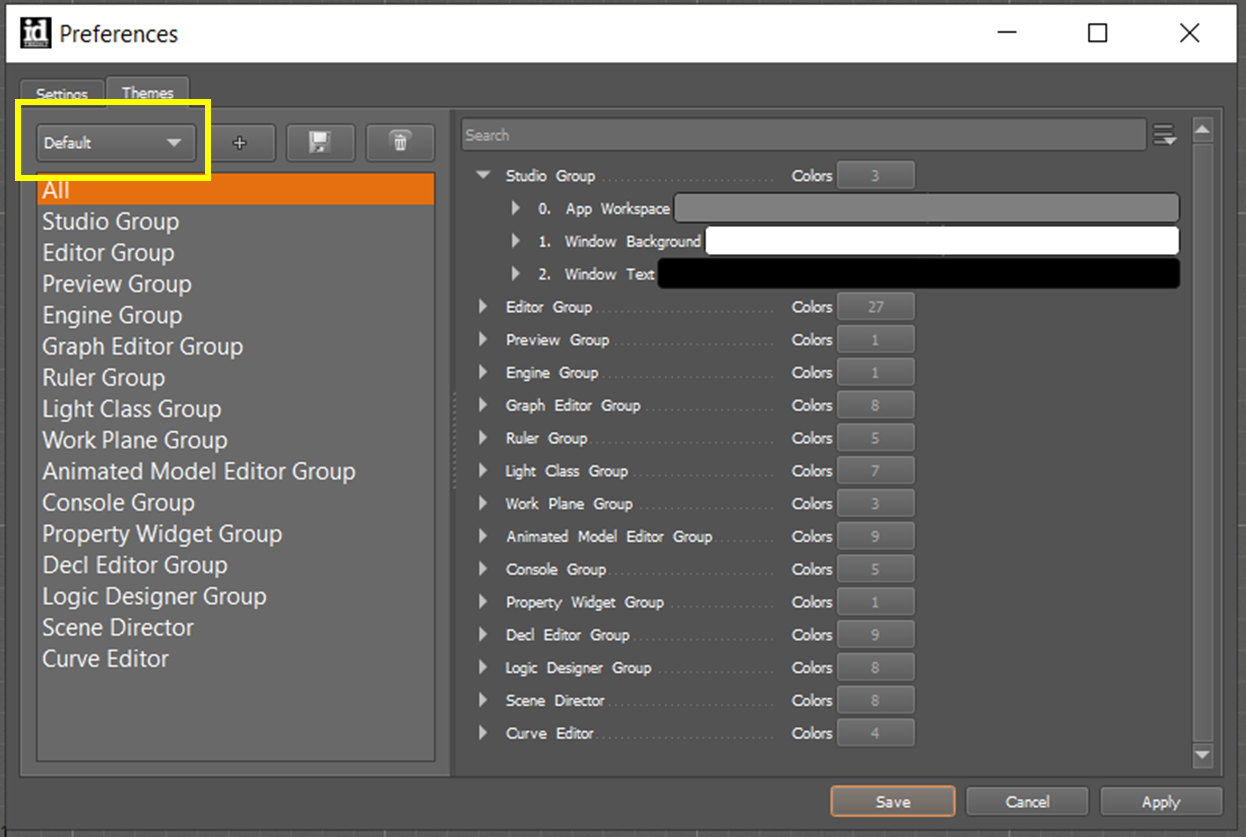Select Editor Group in the left list
Viewport: 1246px width, 837px height.
click(236, 253)
